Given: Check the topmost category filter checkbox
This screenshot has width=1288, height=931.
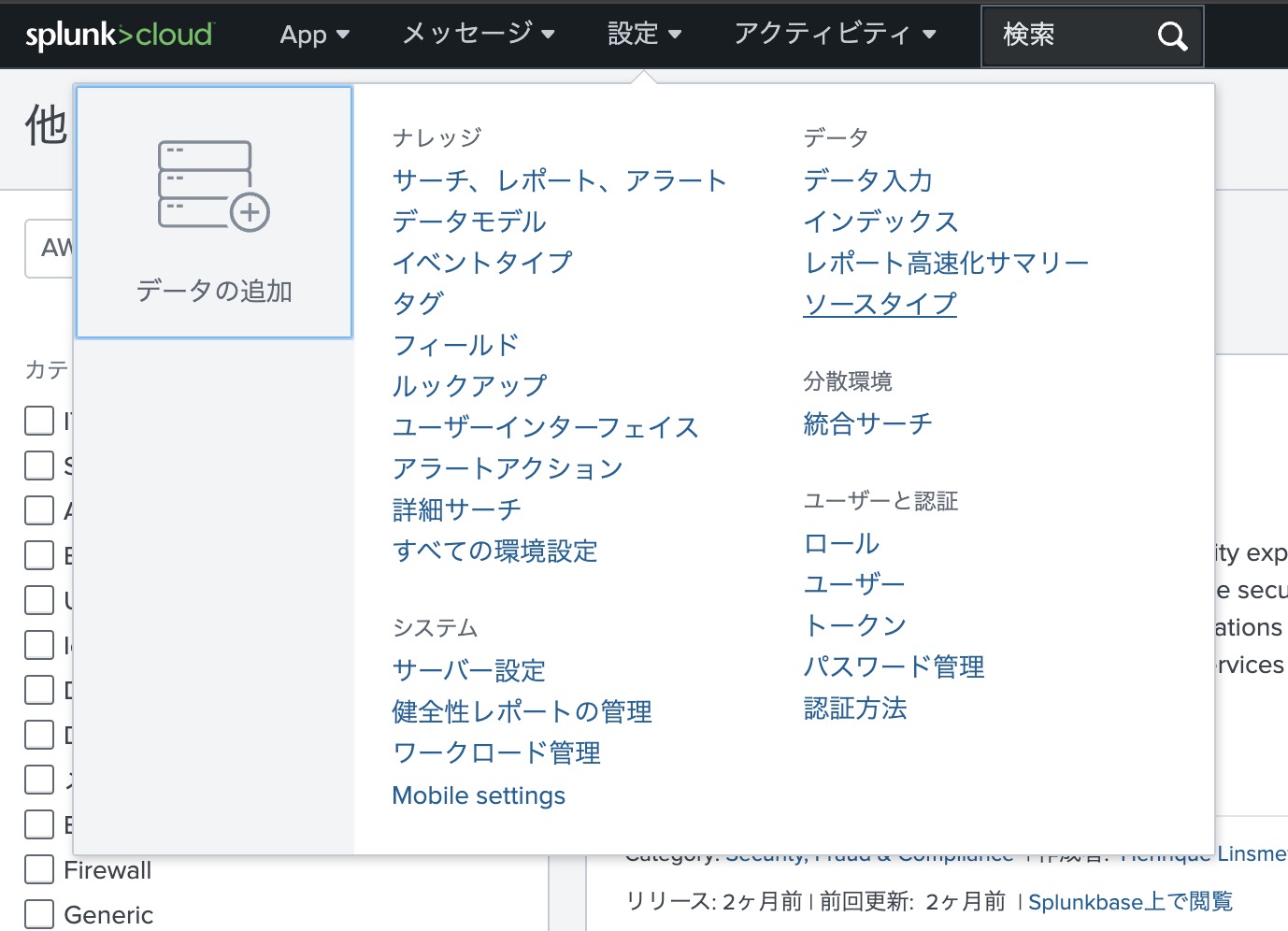Looking at the screenshot, I should [x=38, y=420].
